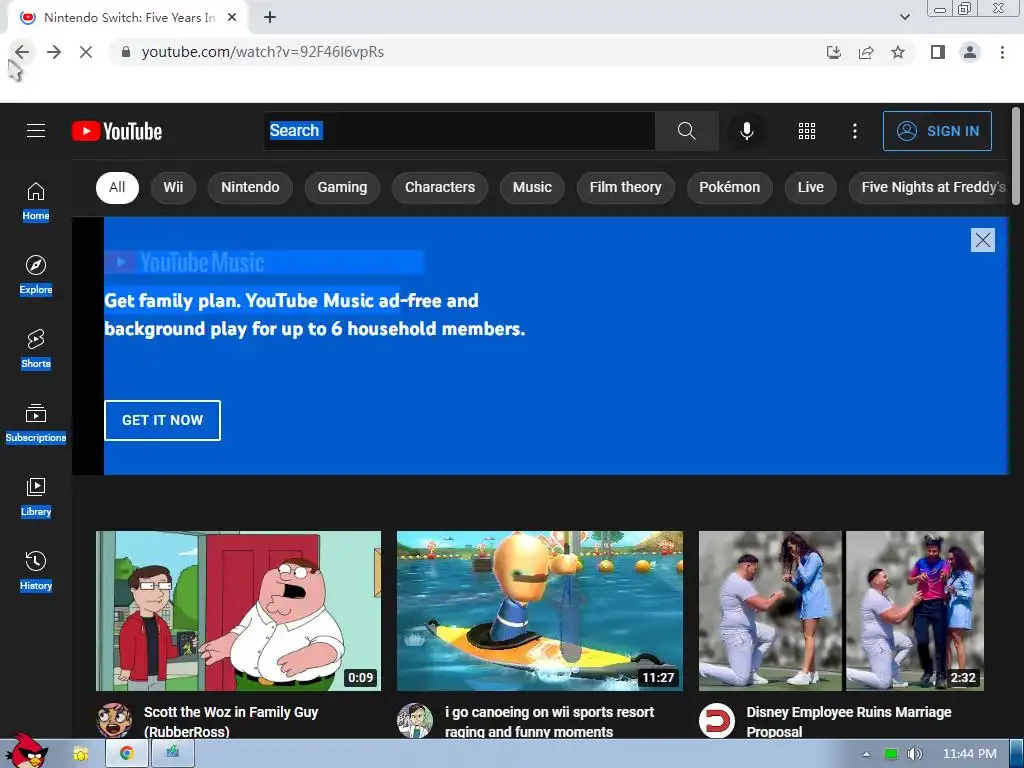
Task: Go back with browser back arrow
Action: point(22,52)
